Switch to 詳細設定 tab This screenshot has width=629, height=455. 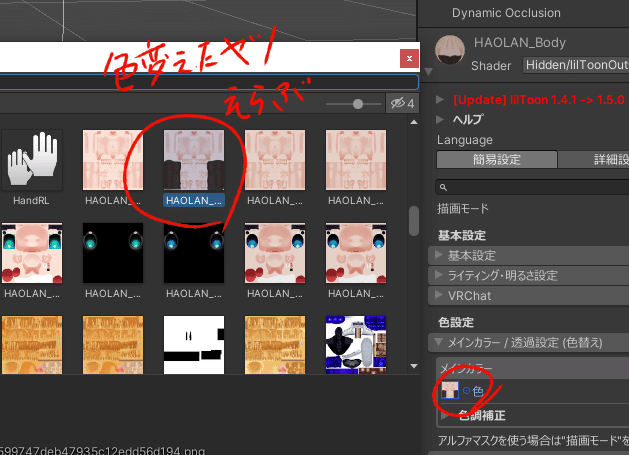pyautogui.click(x=593, y=160)
